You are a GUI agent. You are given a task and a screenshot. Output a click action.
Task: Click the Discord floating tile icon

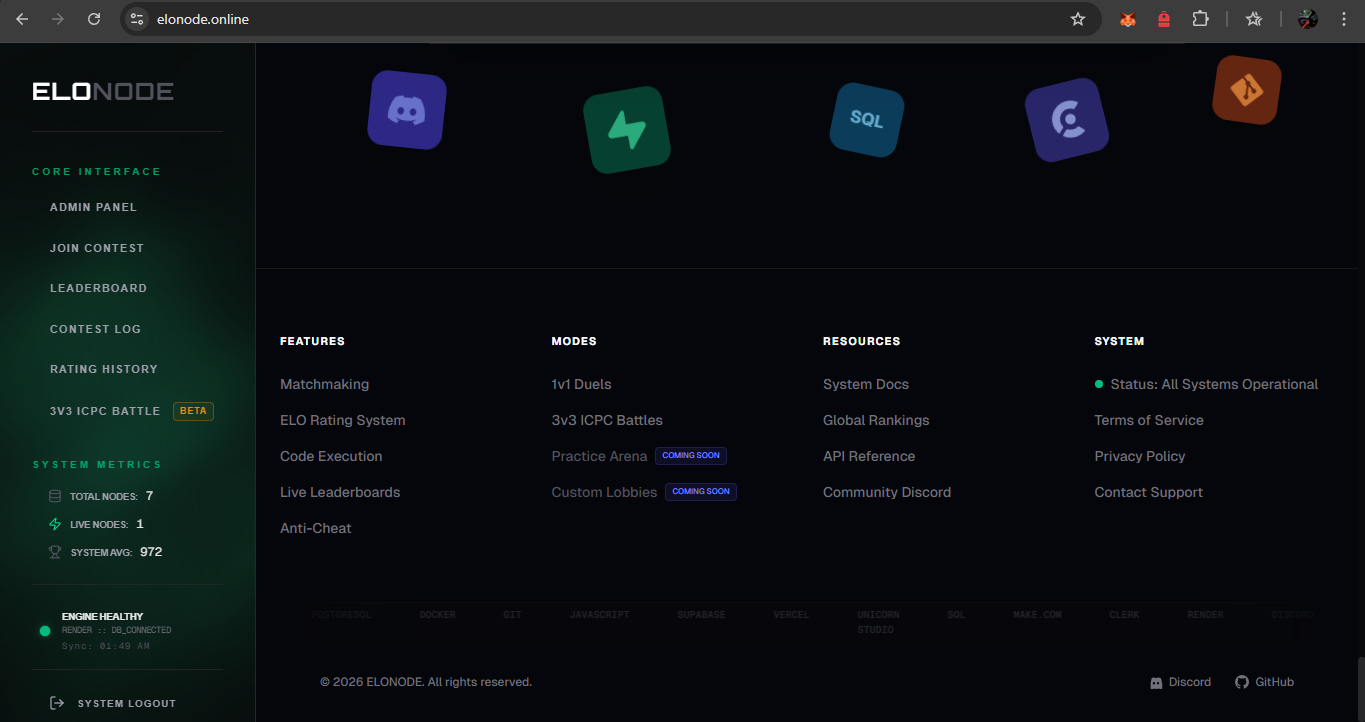tap(407, 110)
